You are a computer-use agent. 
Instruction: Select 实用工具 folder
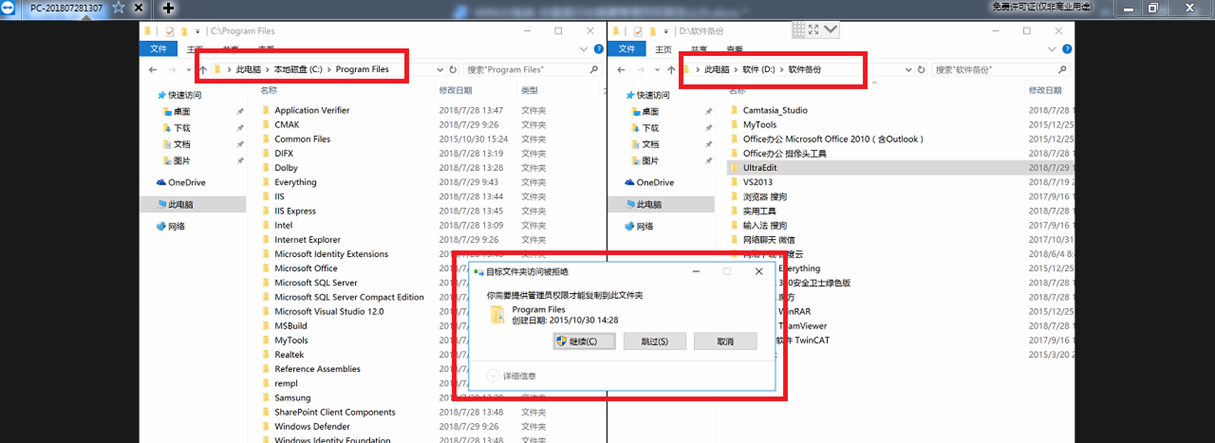[x=760, y=211]
